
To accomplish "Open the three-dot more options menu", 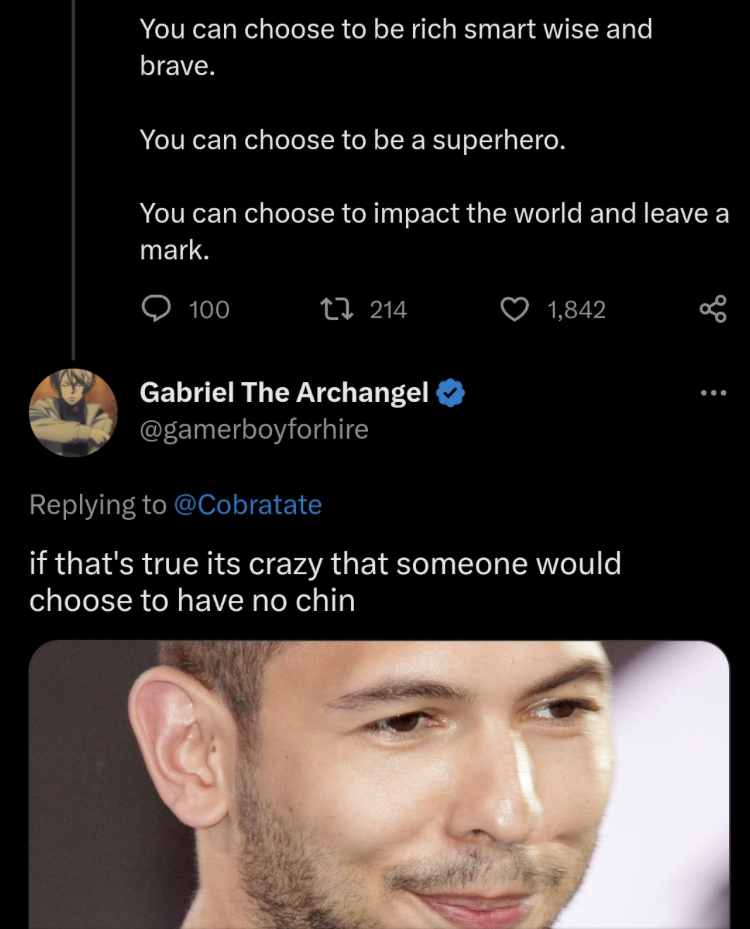I will tap(712, 393).
